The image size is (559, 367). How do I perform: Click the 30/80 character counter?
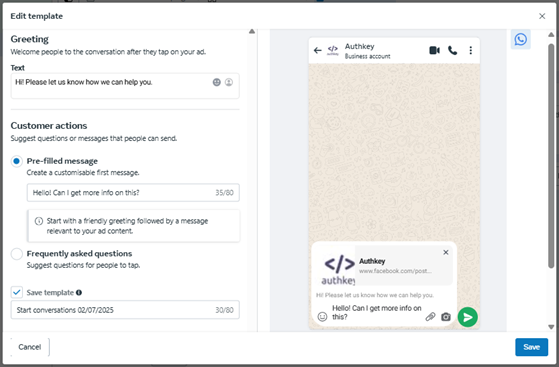[224, 310]
